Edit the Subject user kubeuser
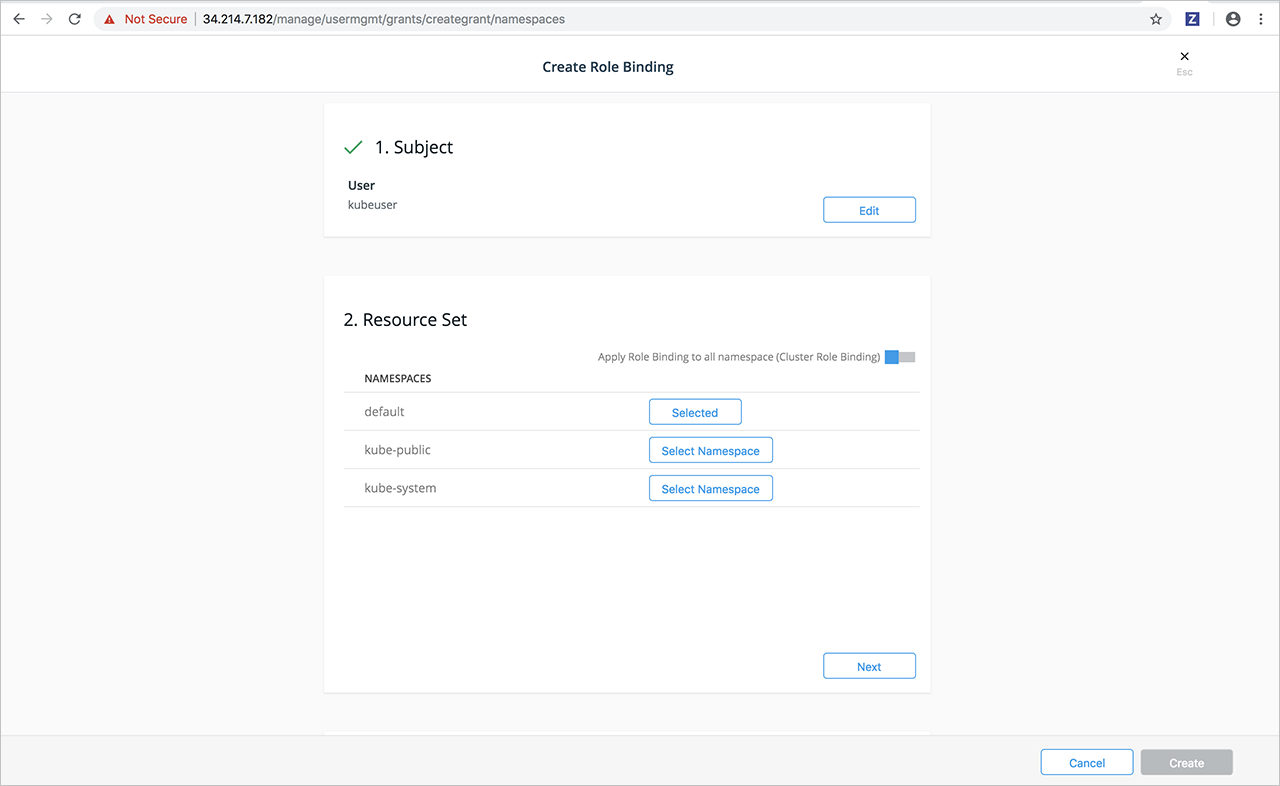 click(x=869, y=210)
